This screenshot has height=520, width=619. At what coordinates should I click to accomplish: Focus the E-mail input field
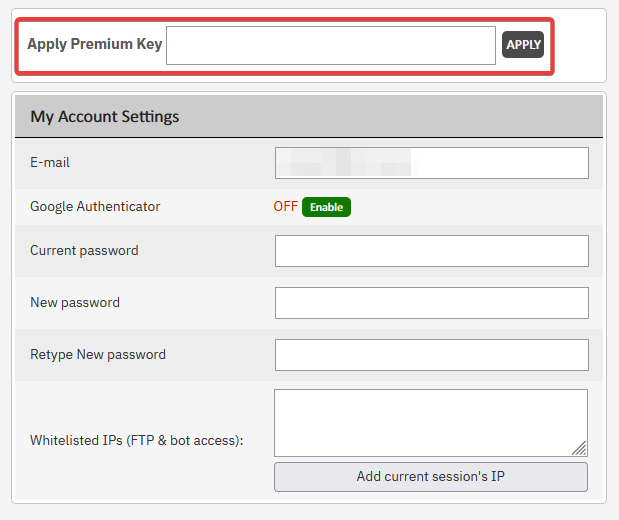pos(500,163)
